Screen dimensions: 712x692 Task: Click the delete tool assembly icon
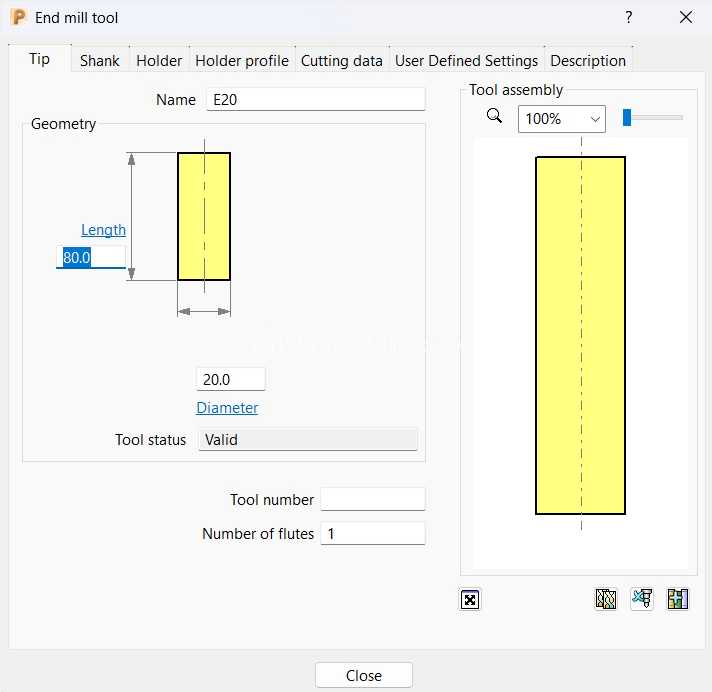pyautogui.click(x=642, y=599)
